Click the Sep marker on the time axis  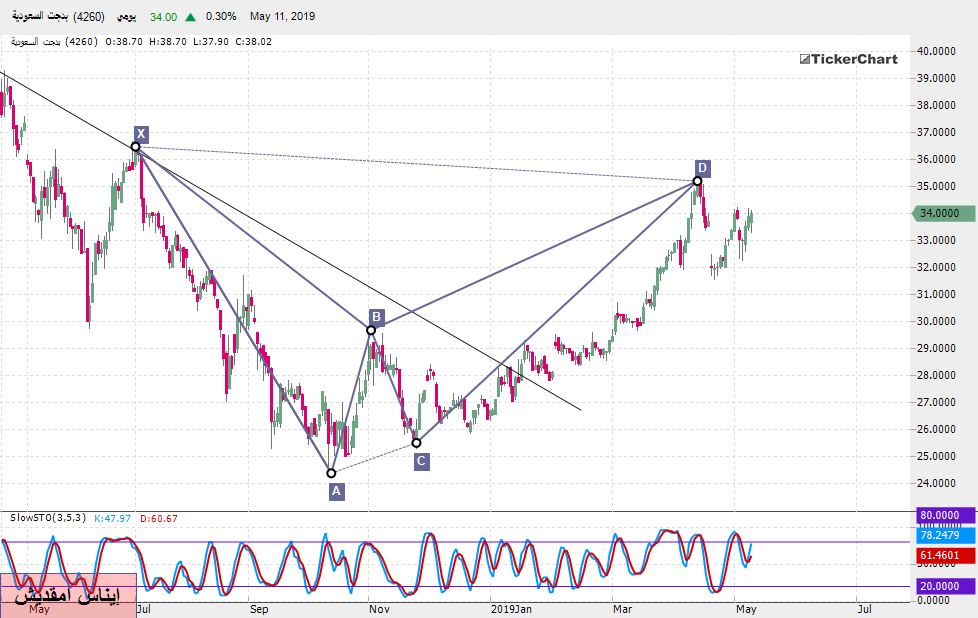[258, 608]
